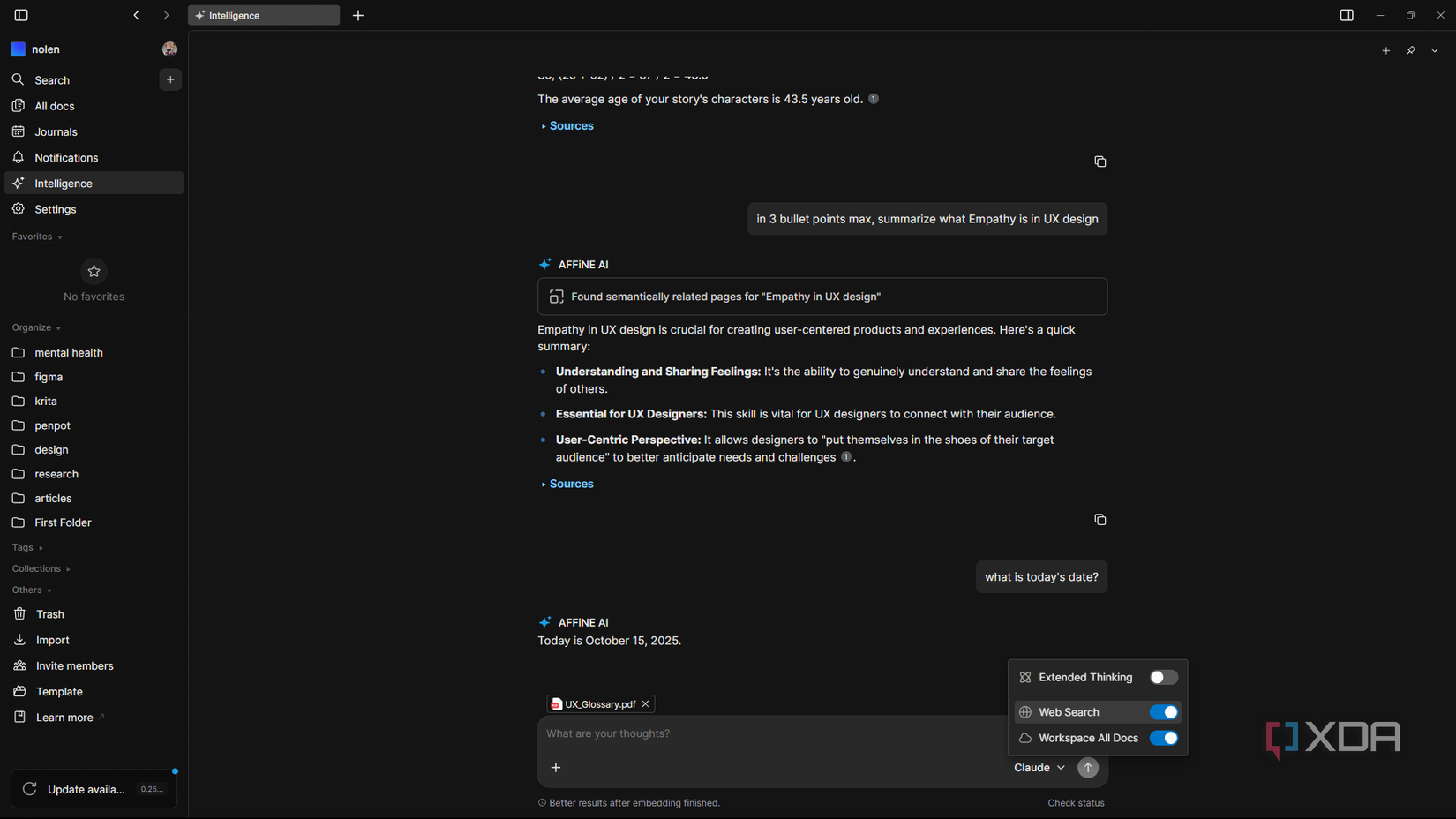Click Invite members
This screenshot has height=819, width=1456.
pyautogui.click(x=94, y=665)
